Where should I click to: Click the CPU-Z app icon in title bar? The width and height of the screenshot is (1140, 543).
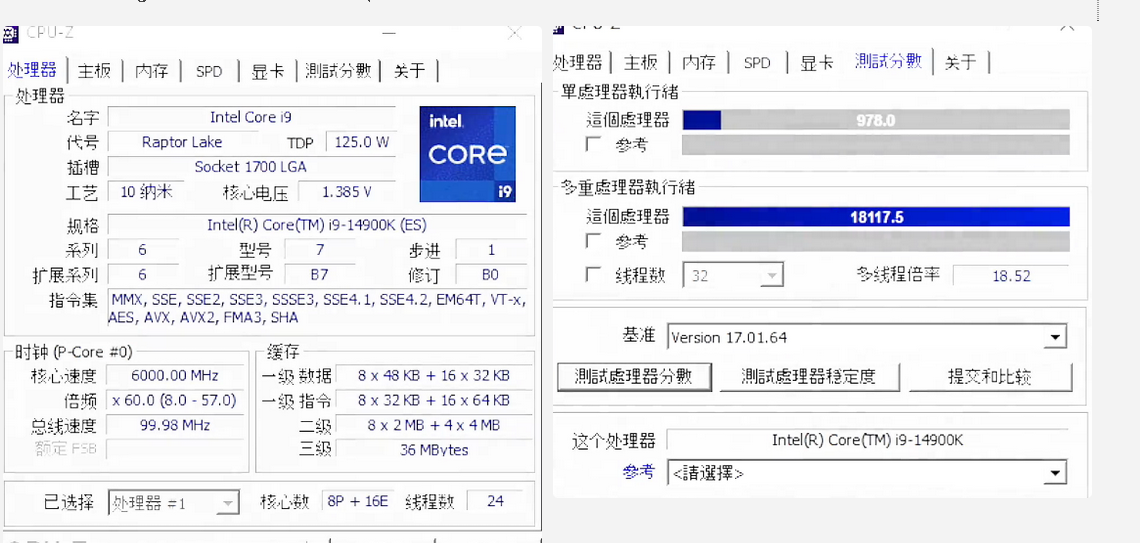point(11,34)
